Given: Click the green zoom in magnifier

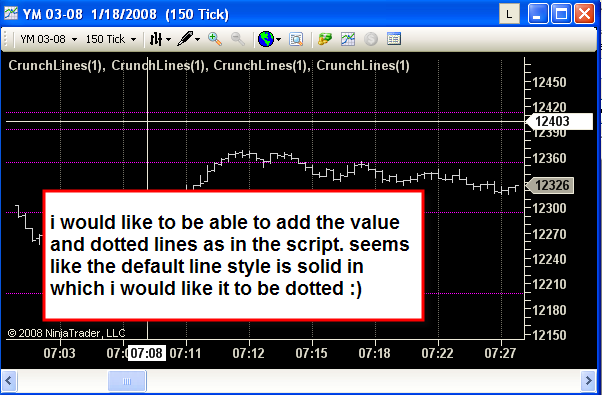Looking at the screenshot, I should [215, 39].
